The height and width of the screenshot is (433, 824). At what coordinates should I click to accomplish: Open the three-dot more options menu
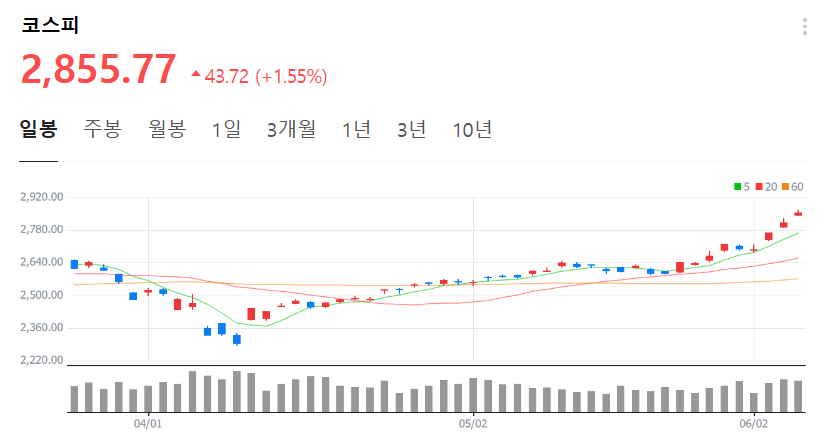[x=805, y=26]
